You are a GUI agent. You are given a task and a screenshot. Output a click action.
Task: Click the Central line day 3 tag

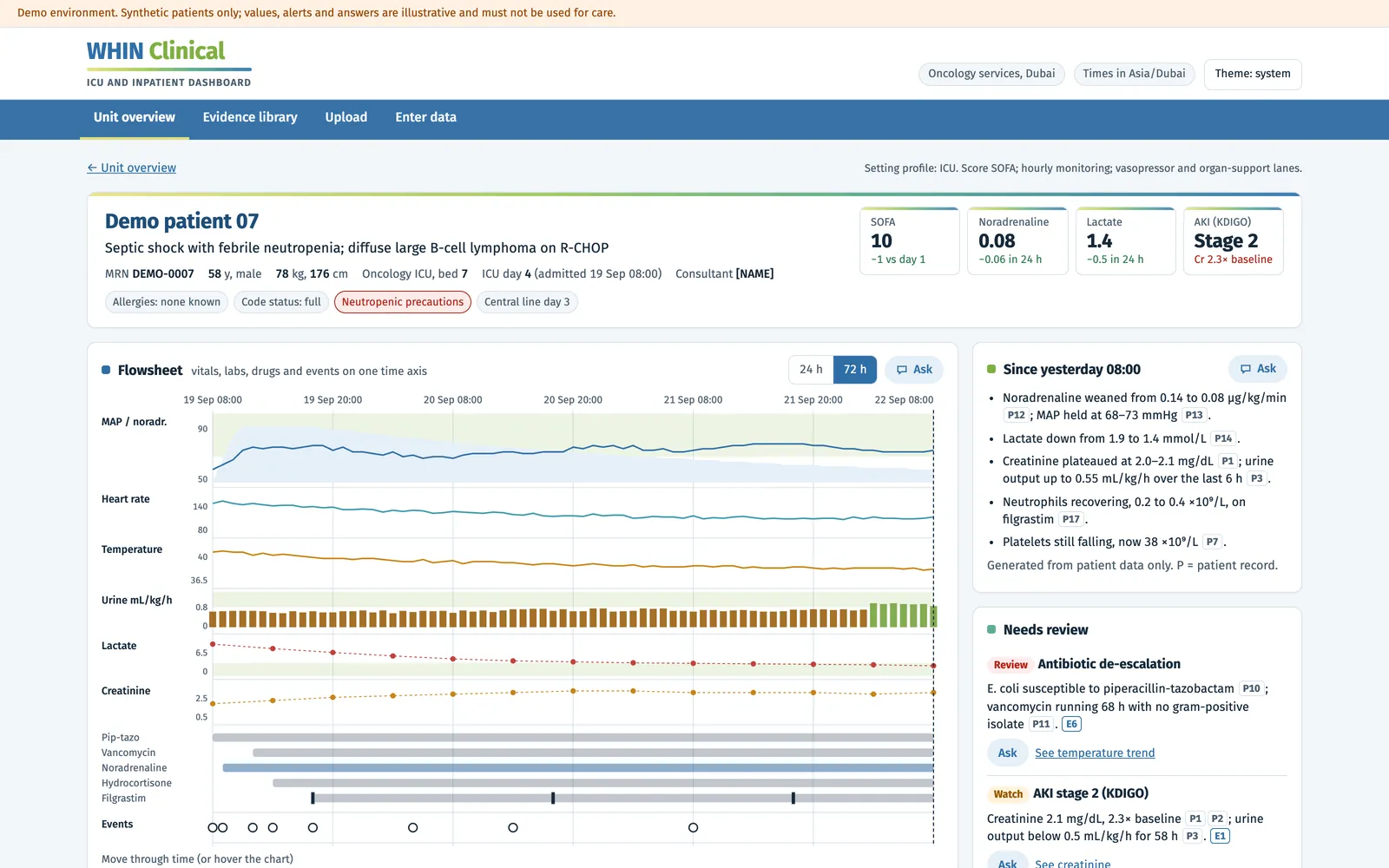pyautogui.click(x=527, y=302)
